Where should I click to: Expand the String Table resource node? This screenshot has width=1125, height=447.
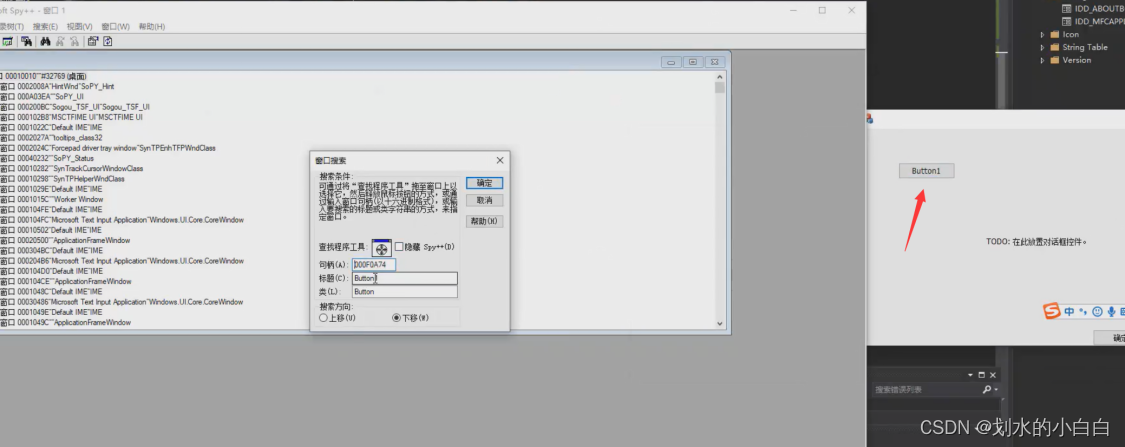pos(1042,47)
